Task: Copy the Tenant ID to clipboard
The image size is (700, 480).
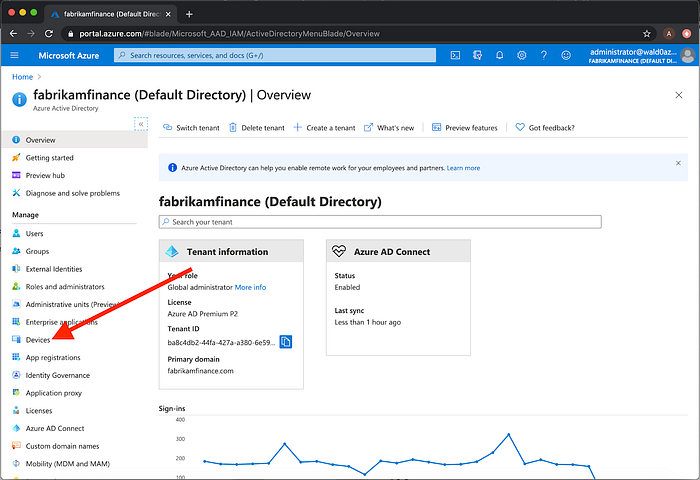Action: (286, 342)
